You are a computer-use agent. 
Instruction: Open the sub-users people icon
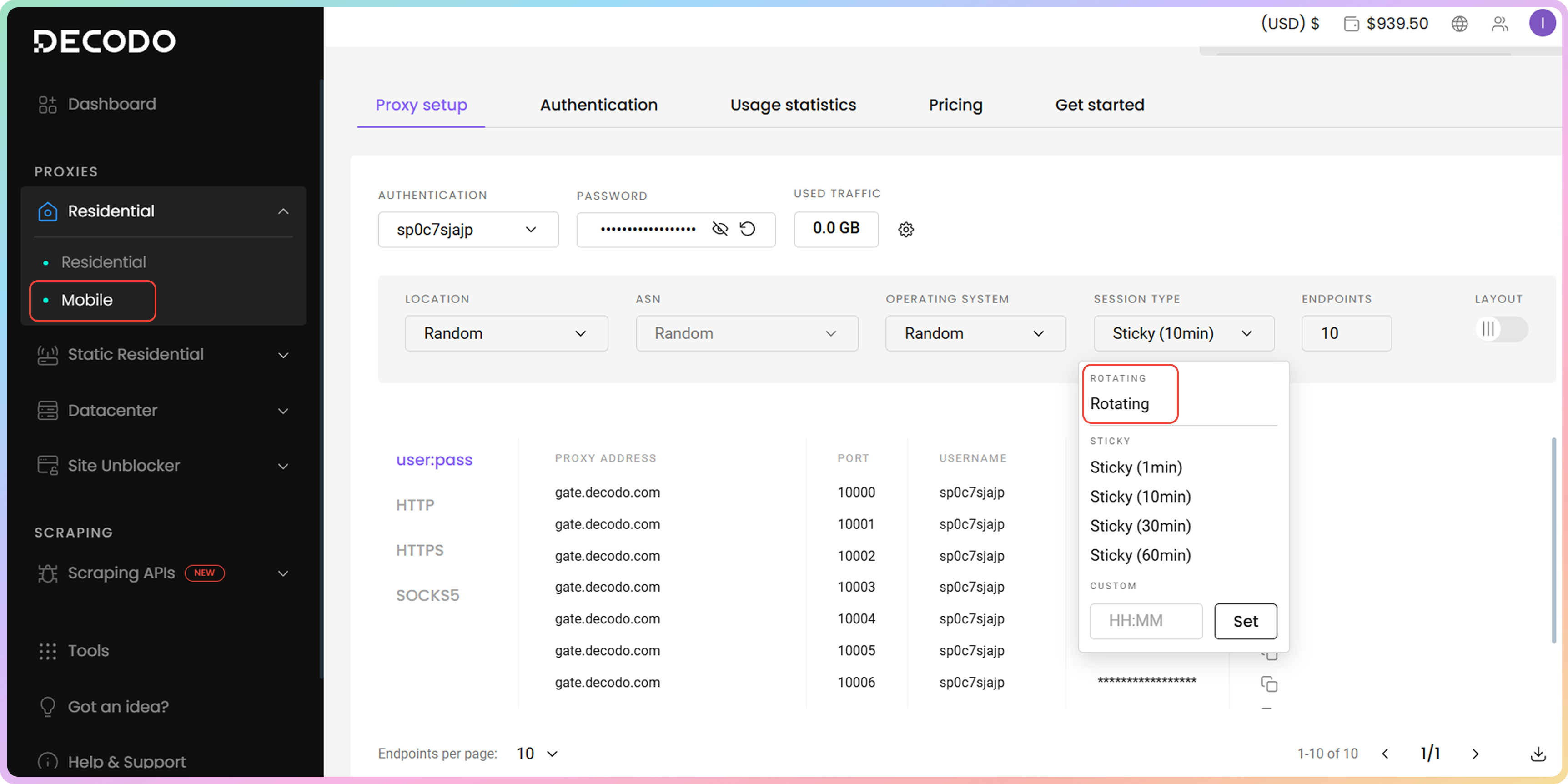tap(1499, 24)
